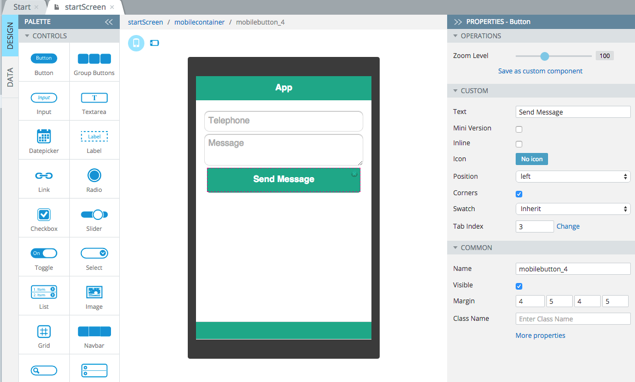Collapse the Palette panel with double chevron
This screenshot has height=382, width=635.
pyautogui.click(x=109, y=22)
